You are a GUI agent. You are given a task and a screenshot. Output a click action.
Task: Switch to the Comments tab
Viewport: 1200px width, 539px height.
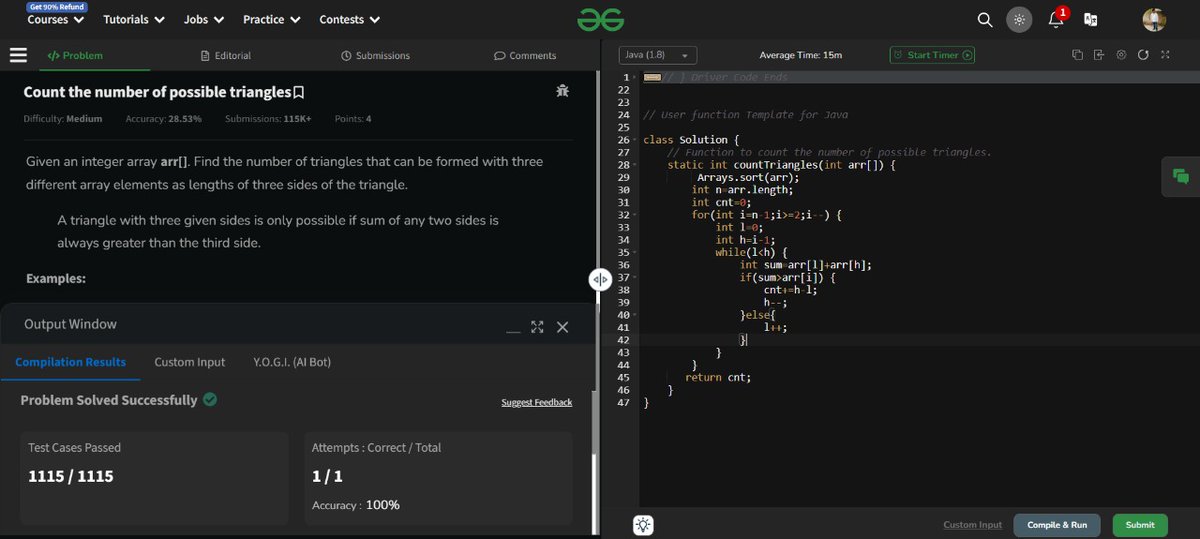(525, 56)
